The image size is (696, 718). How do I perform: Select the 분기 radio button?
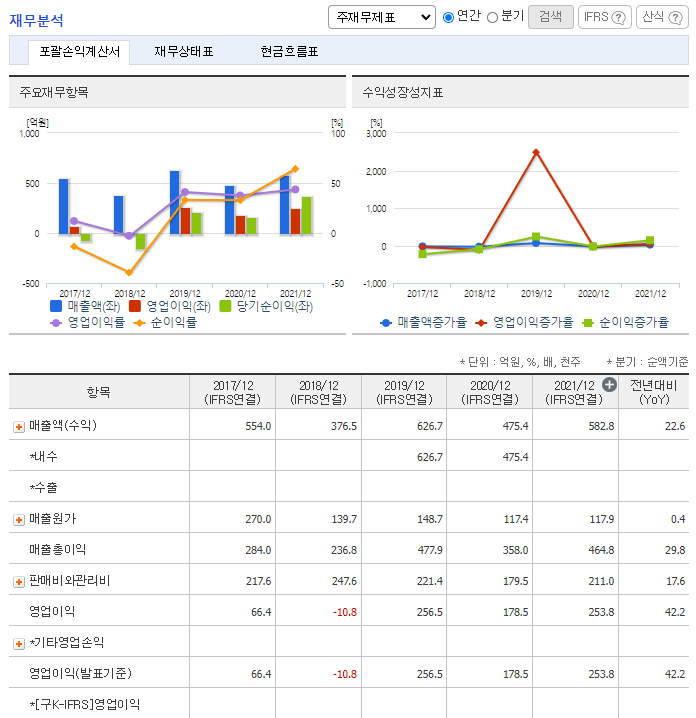coord(492,17)
